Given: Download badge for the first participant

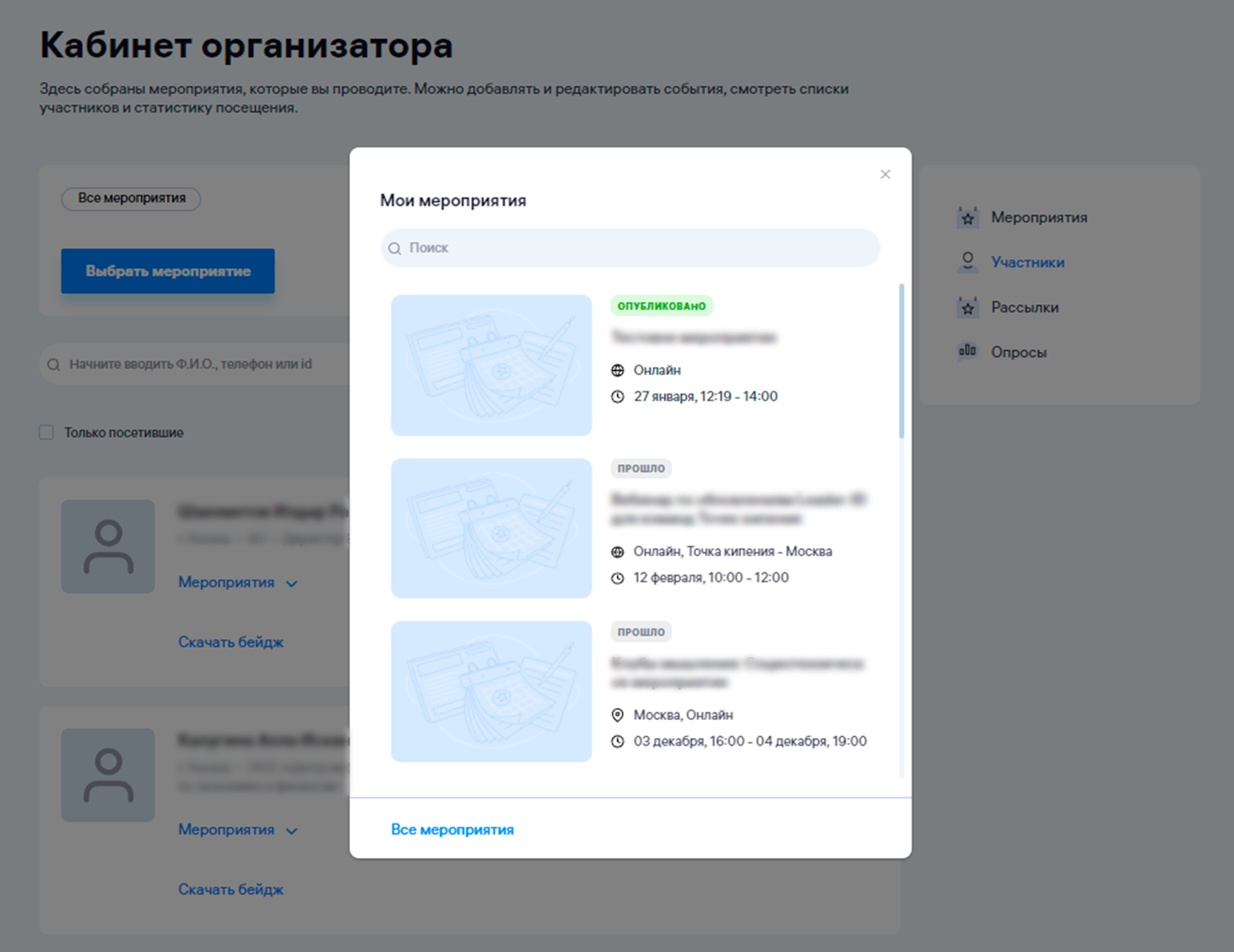Looking at the screenshot, I should coord(231,642).
